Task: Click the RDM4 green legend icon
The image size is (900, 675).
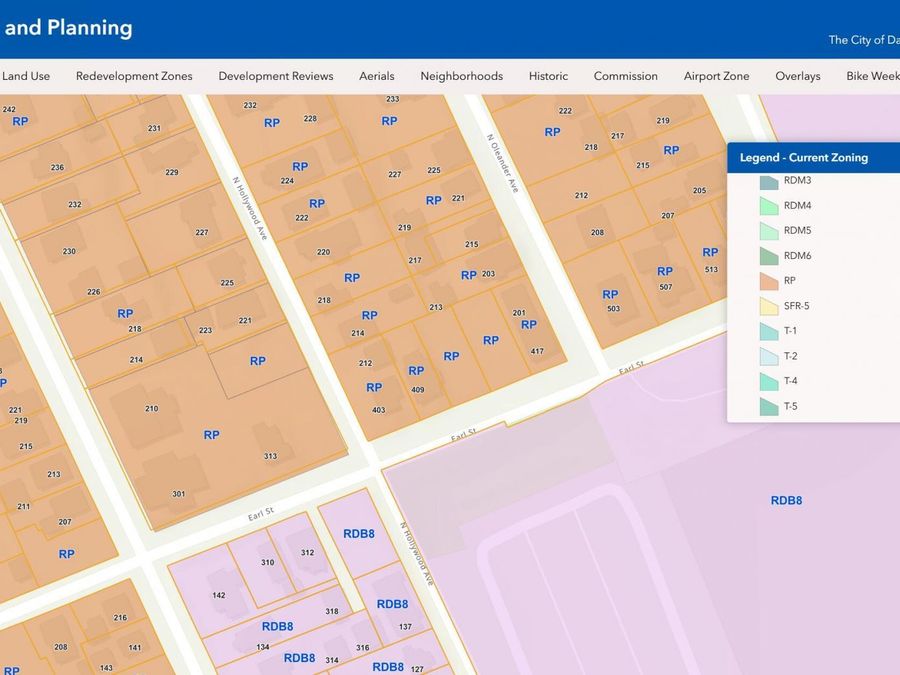Action: point(769,206)
